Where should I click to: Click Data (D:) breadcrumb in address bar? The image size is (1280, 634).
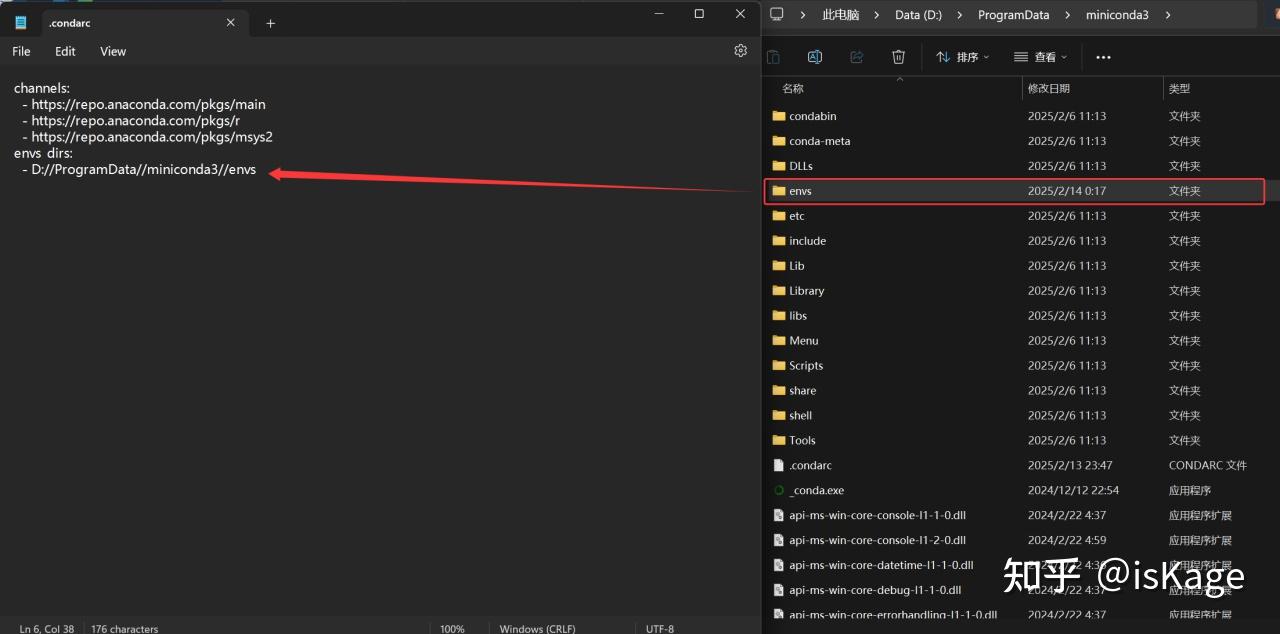[918, 15]
